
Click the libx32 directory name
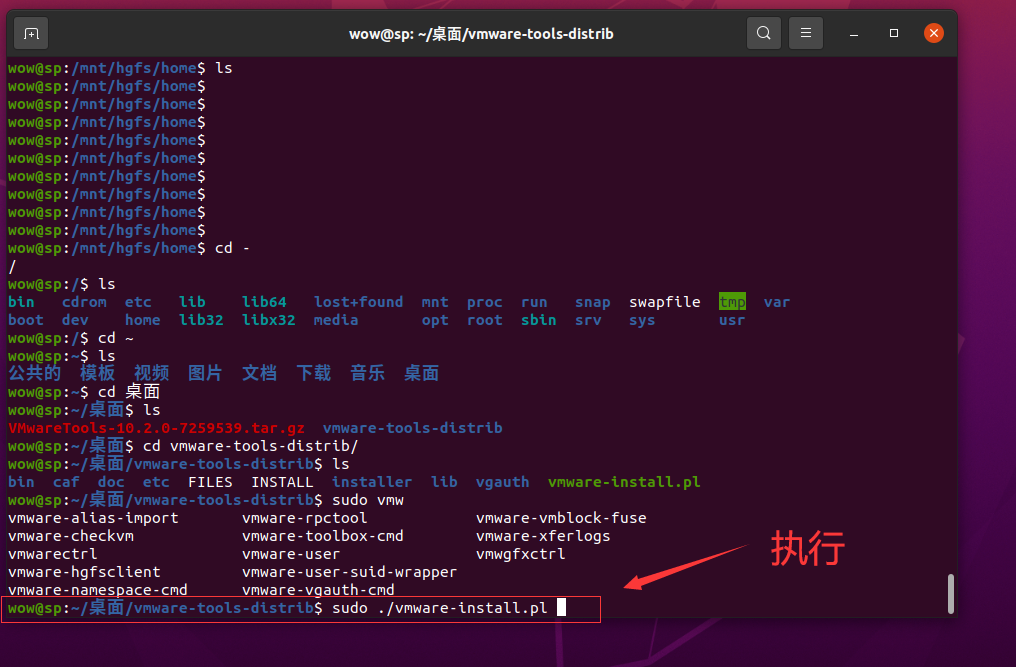coord(268,320)
